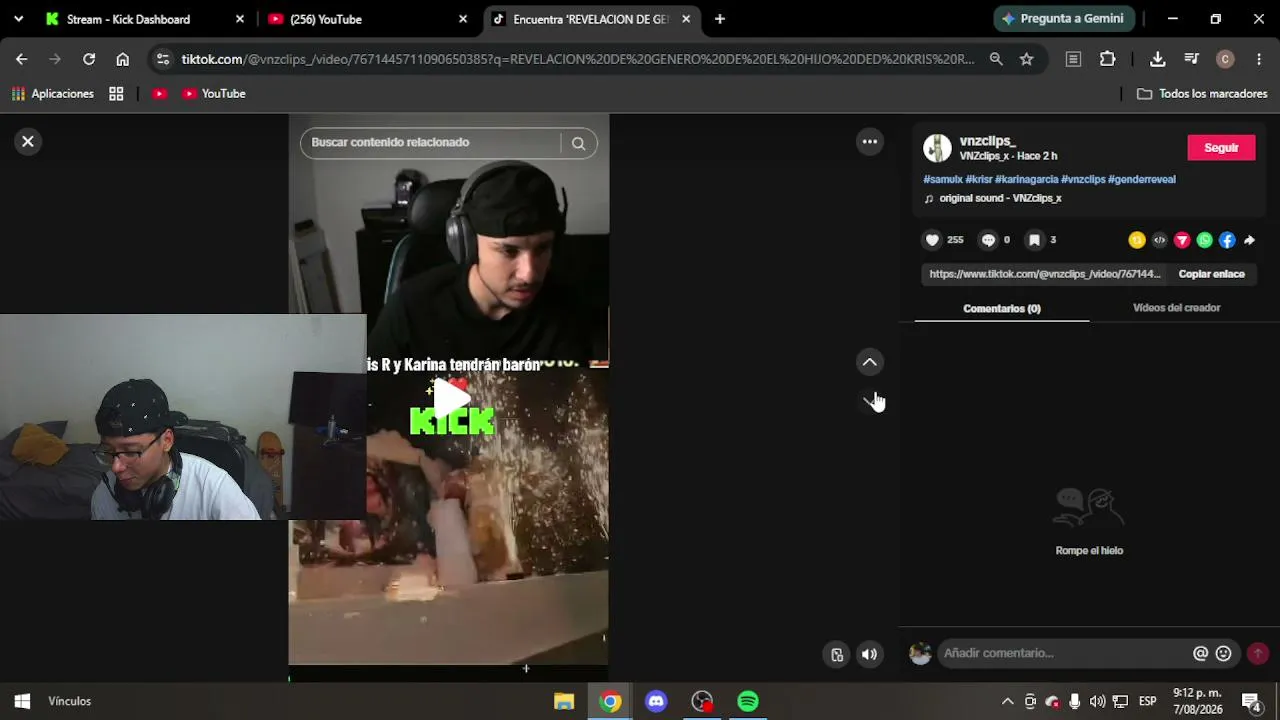Viewport: 1280px width, 720px height.
Task: Open 'Todos los marcadores' folder
Action: pos(1202,94)
